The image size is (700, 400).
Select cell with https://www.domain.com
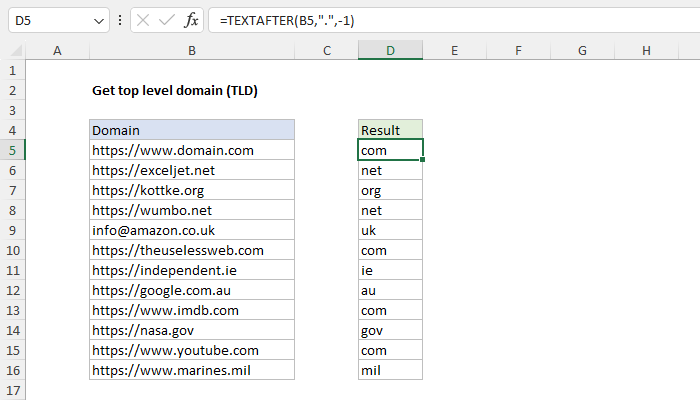point(192,150)
